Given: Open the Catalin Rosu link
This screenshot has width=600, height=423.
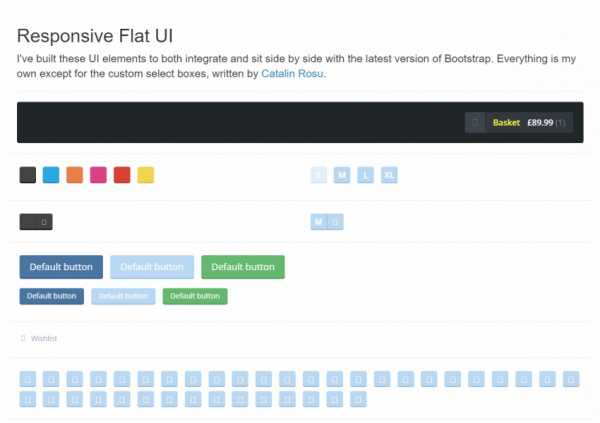Looking at the screenshot, I should 292,73.
